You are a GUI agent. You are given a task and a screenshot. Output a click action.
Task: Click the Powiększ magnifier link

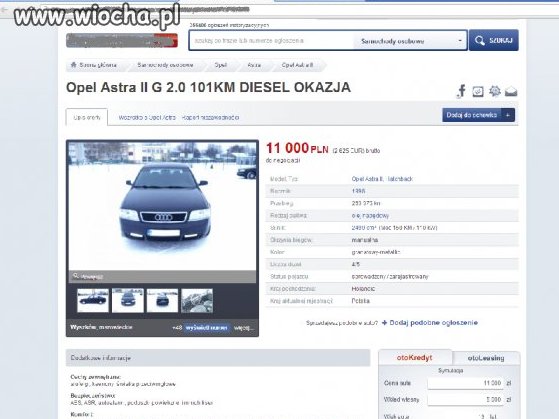(x=88, y=276)
